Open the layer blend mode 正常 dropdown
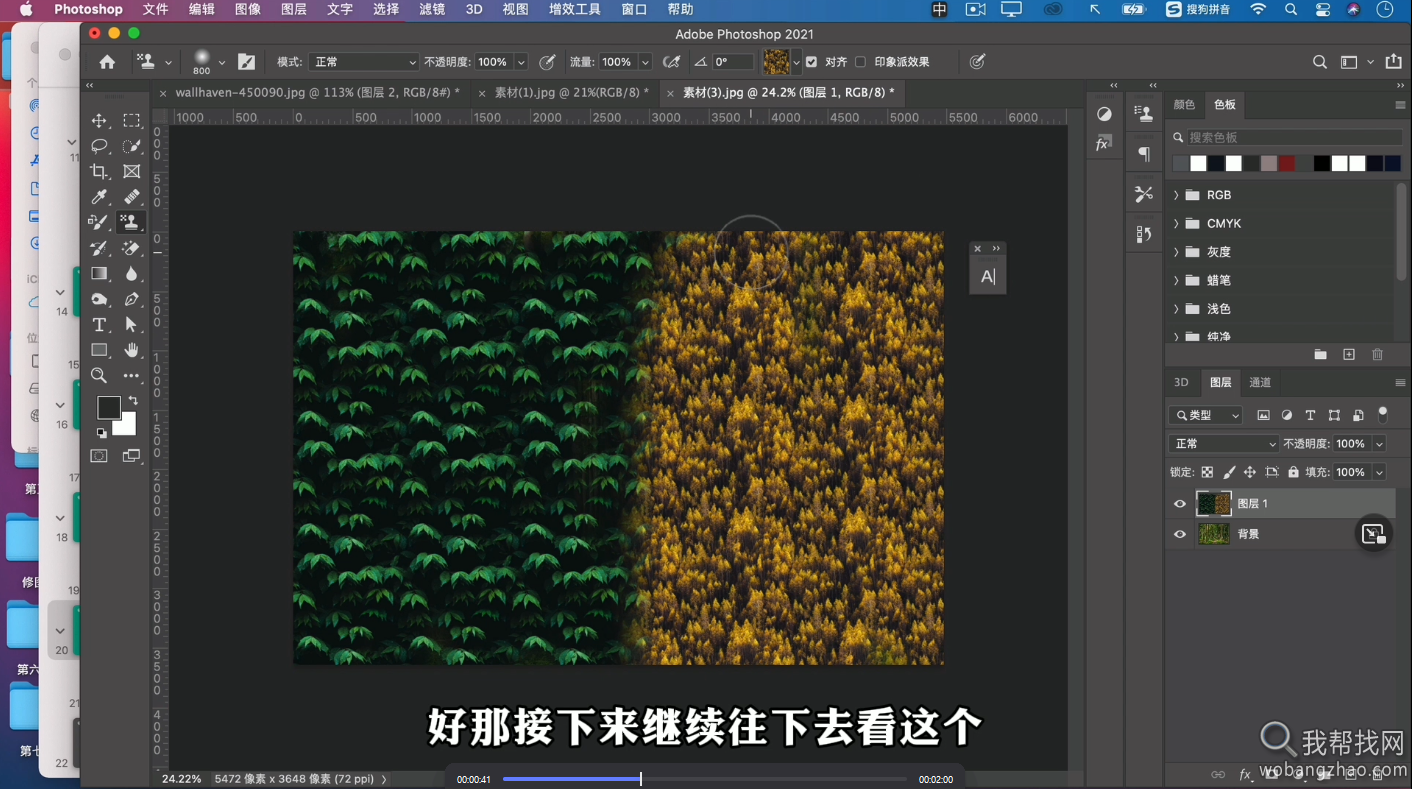The width and height of the screenshot is (1413, 789). click(x=1224, y=444)
